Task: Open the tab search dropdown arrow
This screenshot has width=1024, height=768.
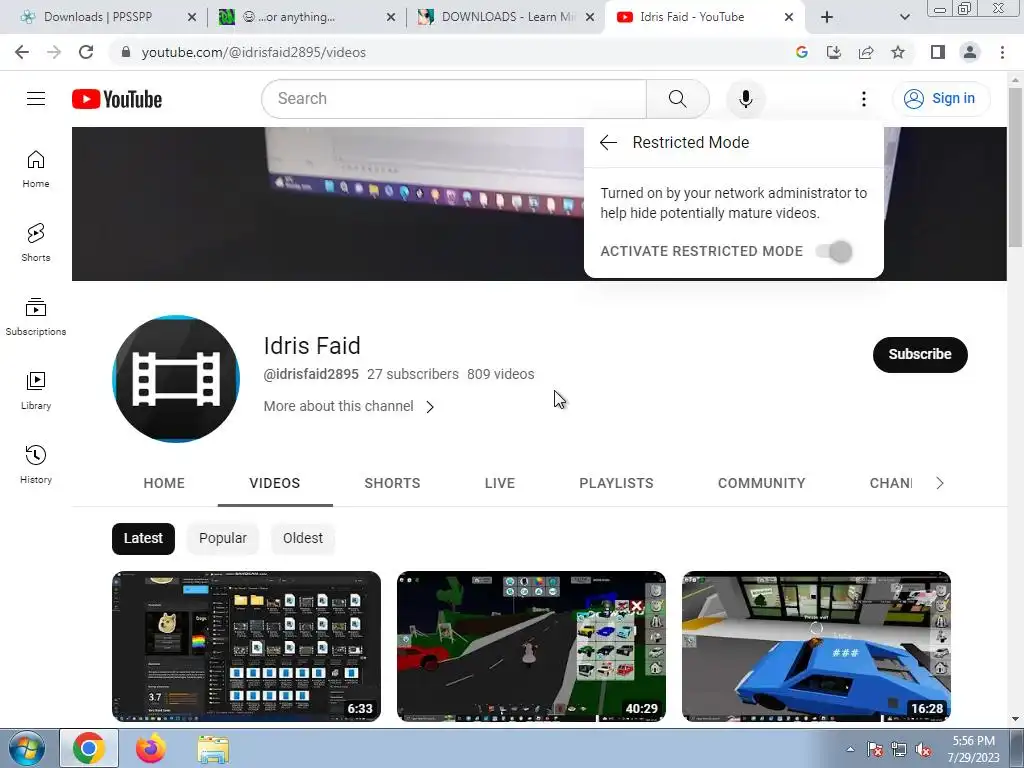Action: click(904, 18)
